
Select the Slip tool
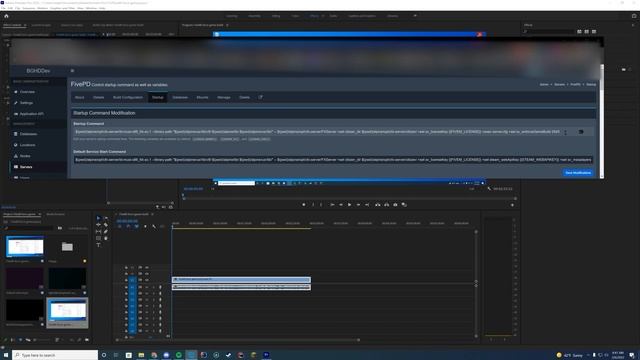coord(98,231)
